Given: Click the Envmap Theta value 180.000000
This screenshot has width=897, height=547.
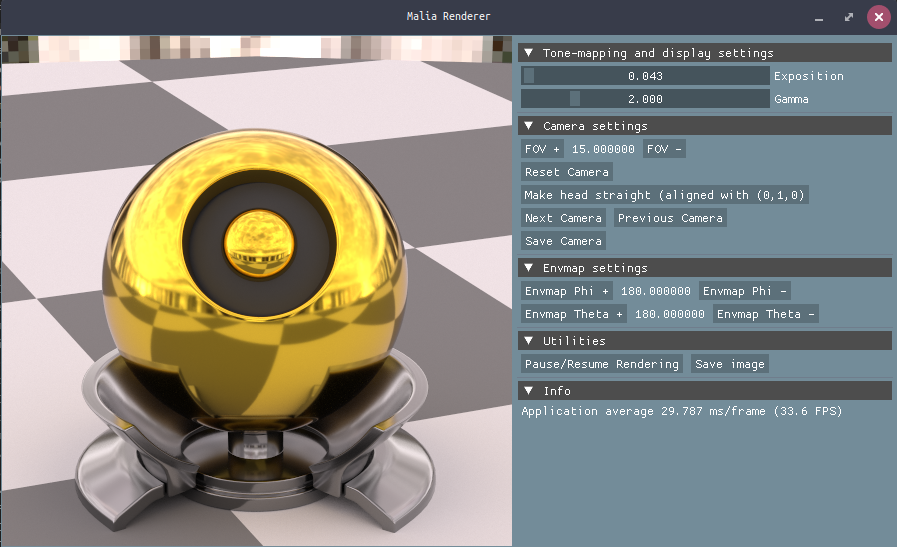Looking at the screenshot, I should coord(669,314).
